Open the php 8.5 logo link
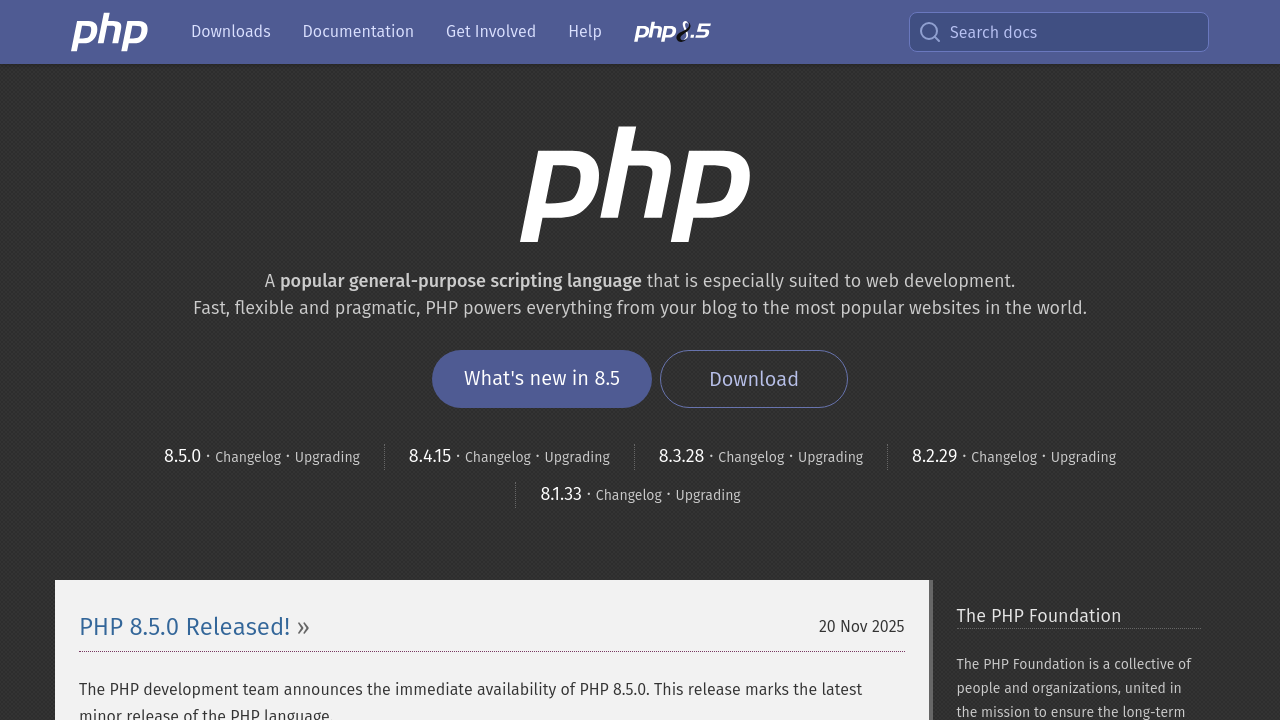1280x720 pixels. [672, 29]
